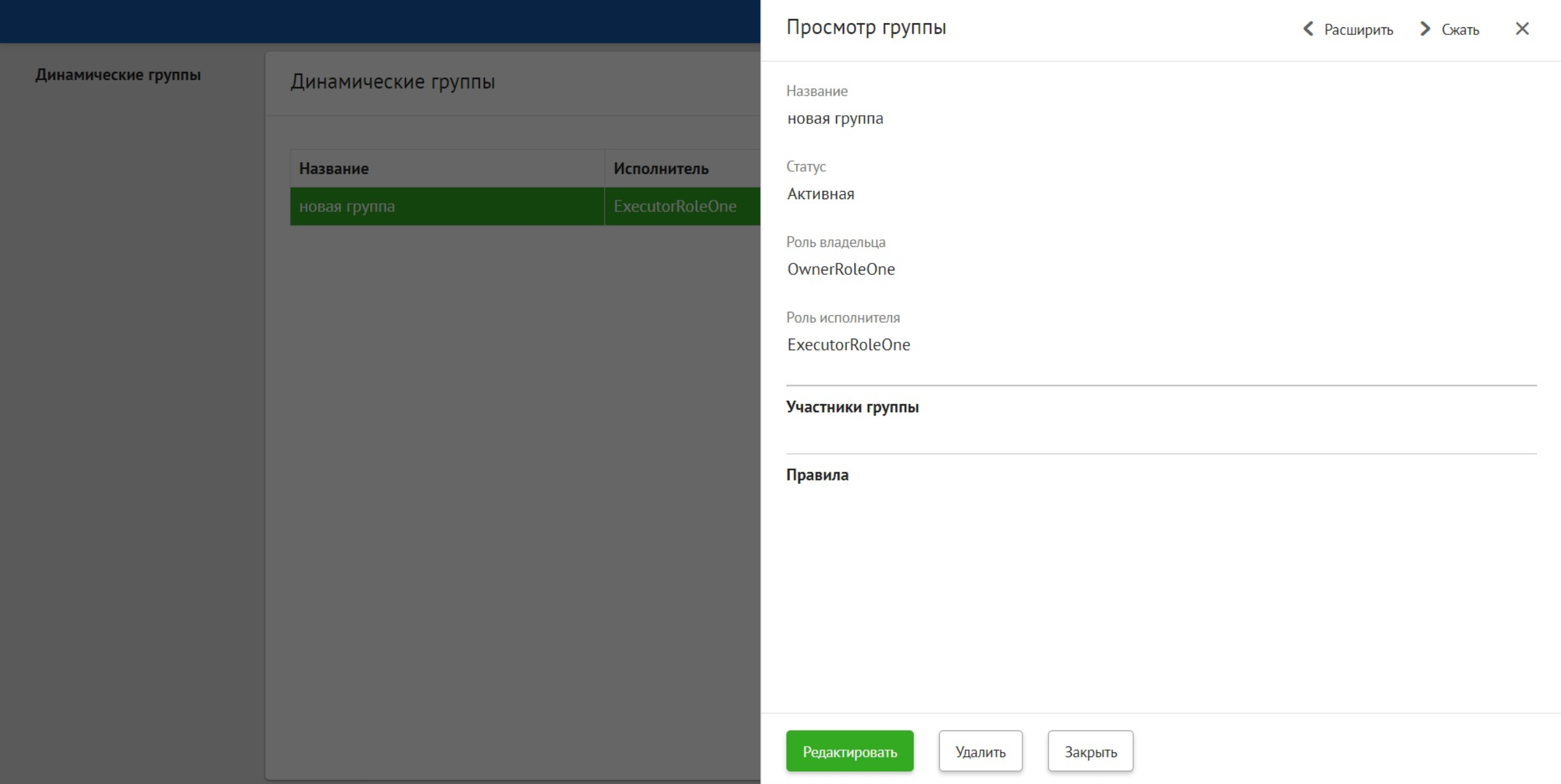Click the left chevron icon next to Расширить

pos(1308,29)
